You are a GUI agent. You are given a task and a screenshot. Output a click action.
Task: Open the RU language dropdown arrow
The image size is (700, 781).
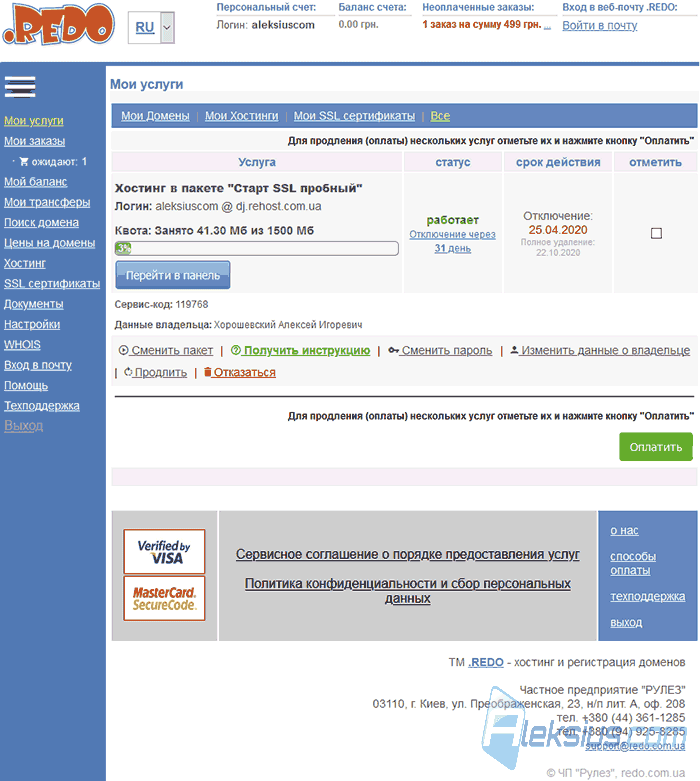tap(167, 27)
